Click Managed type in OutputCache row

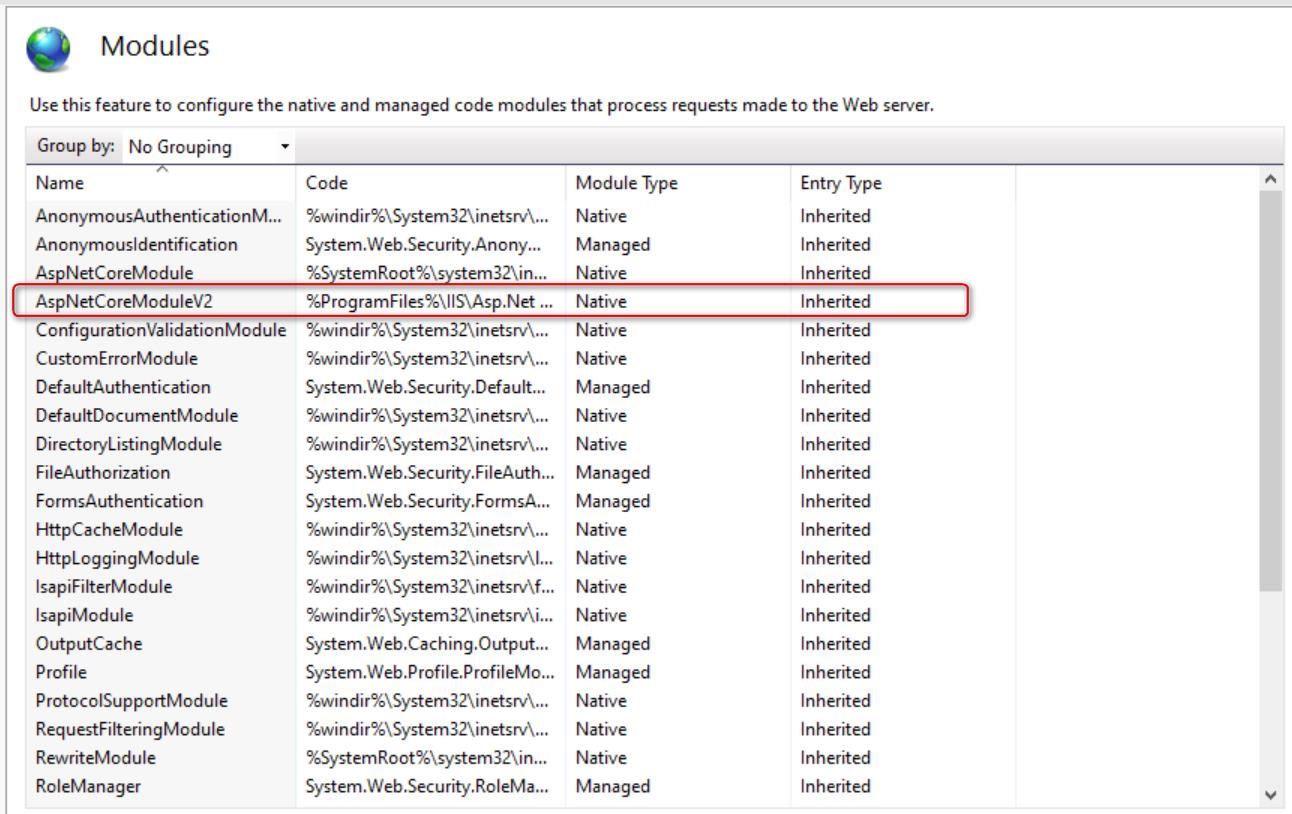click(x=612, y=643)
